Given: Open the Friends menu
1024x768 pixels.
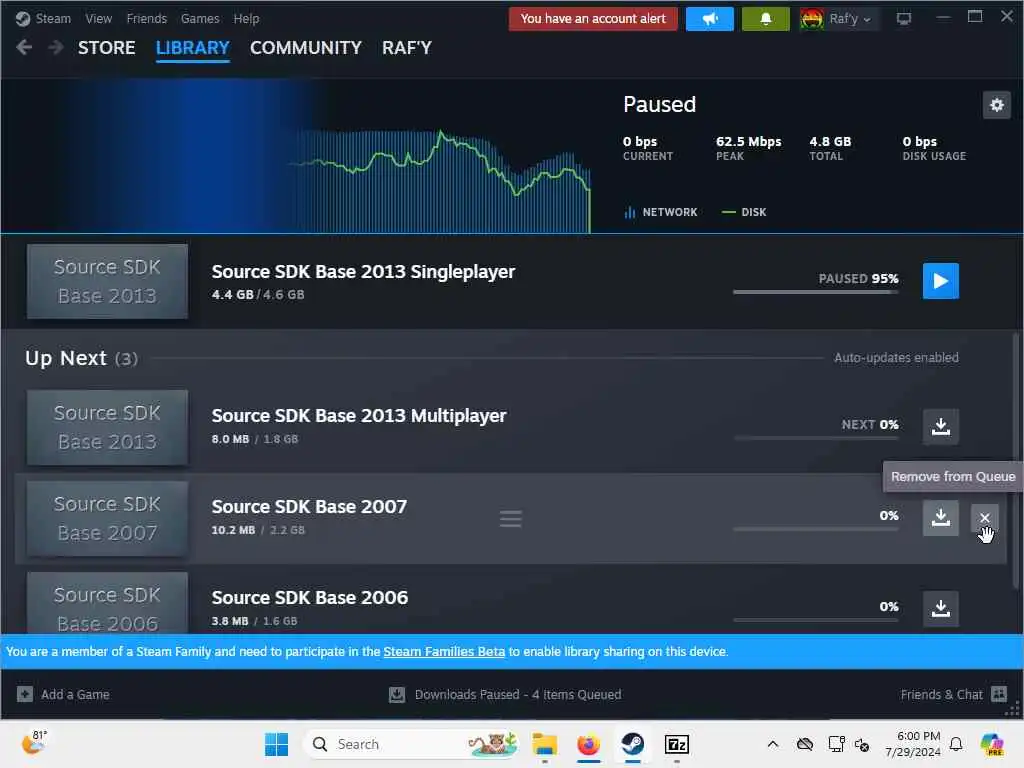Looking at the screenshot, I should (146, 18).
